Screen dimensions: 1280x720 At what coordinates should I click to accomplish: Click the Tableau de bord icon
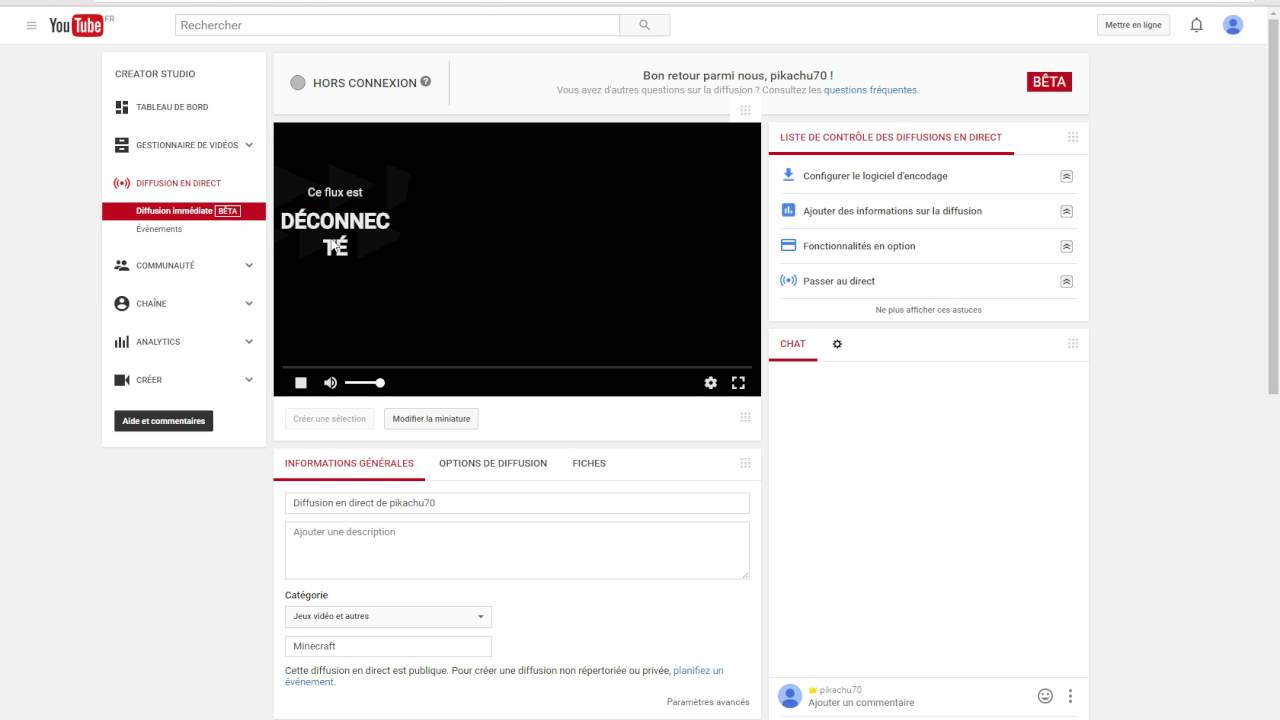pyautogui.click(x=122, y=107)
